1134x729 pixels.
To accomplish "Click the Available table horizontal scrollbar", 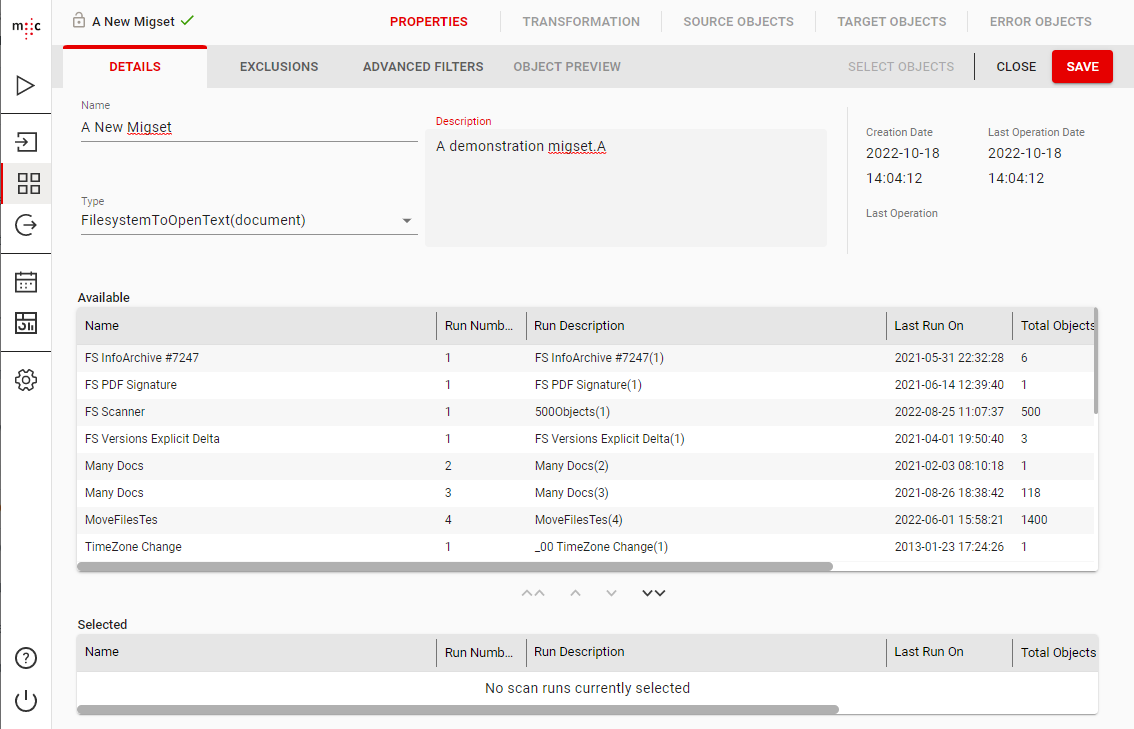I will [455, 566].
